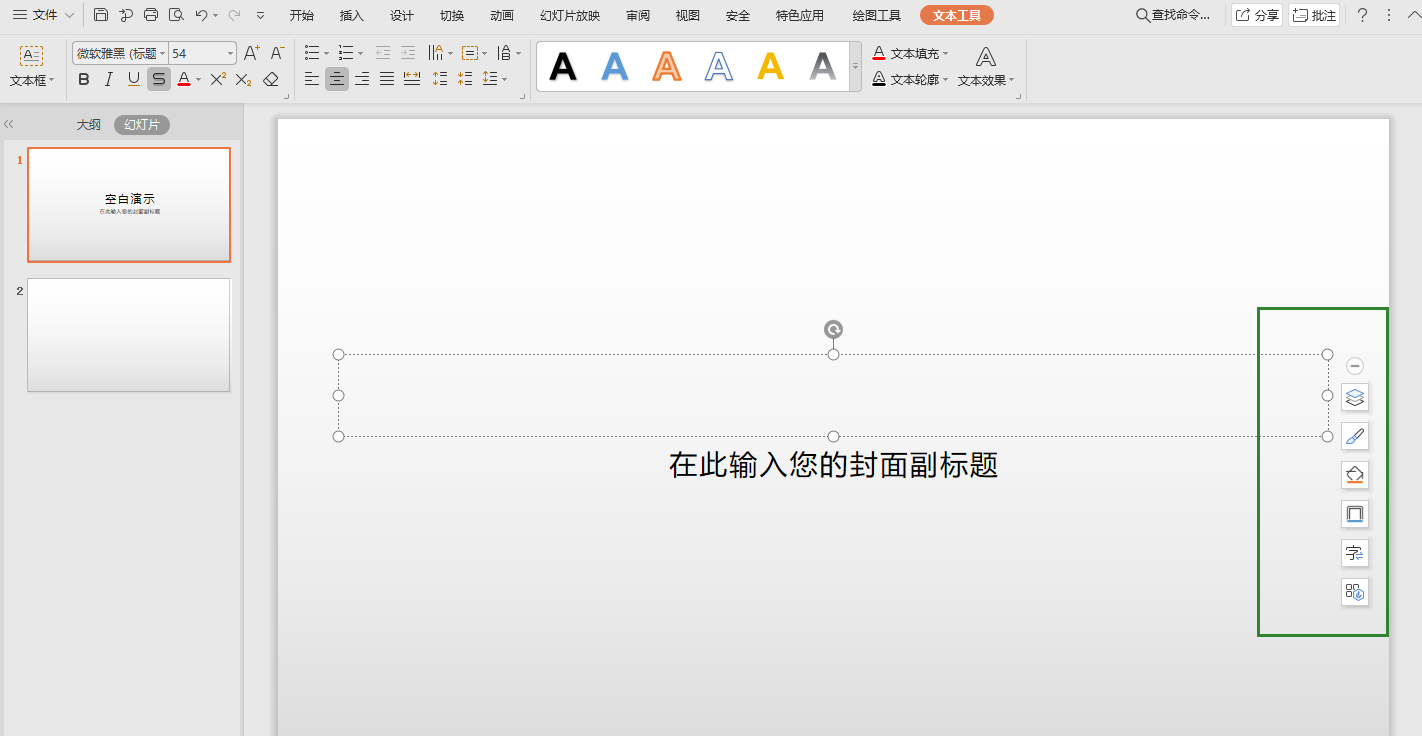Screen dimensions: 1422x736
Task: Open the 批注 comments button
Action: click(x=1313, y=15)
